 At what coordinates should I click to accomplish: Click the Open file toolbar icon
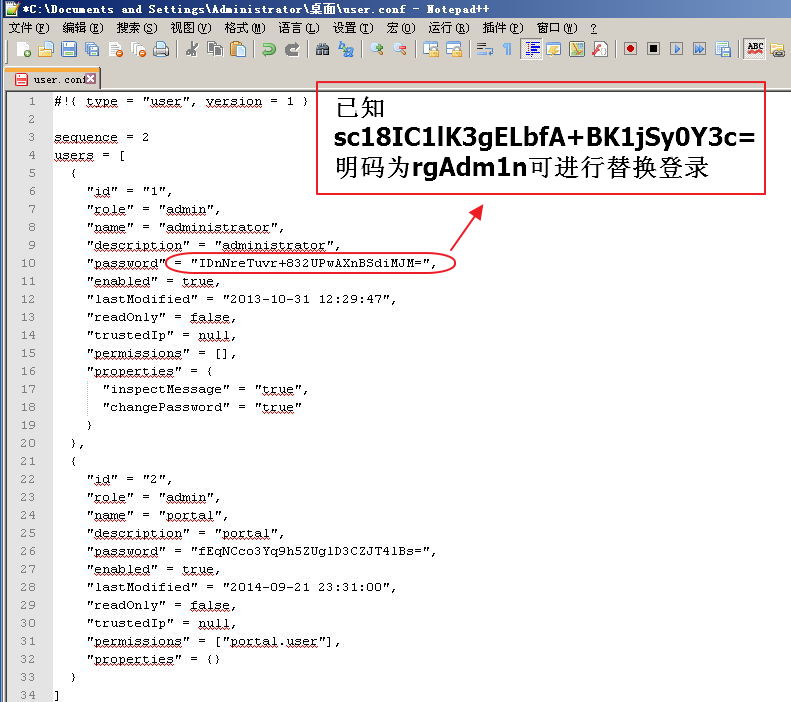pos(45,49)
